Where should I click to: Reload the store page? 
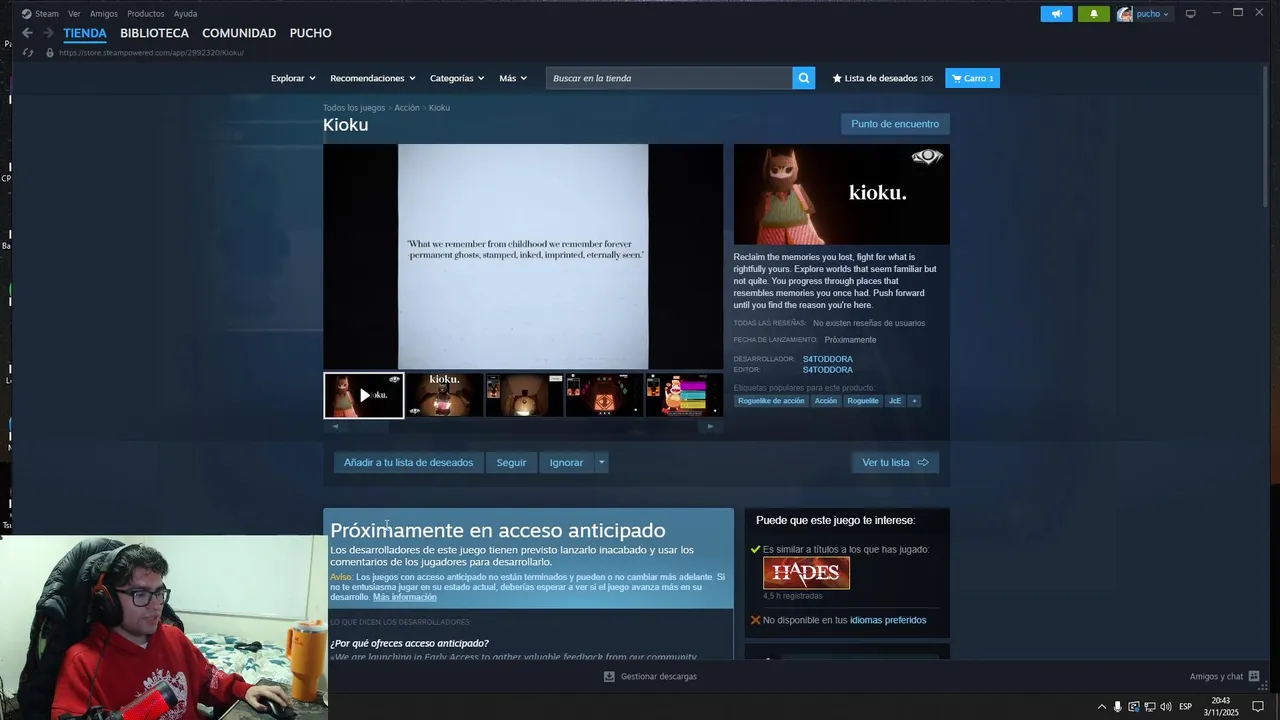click(28, 52)
